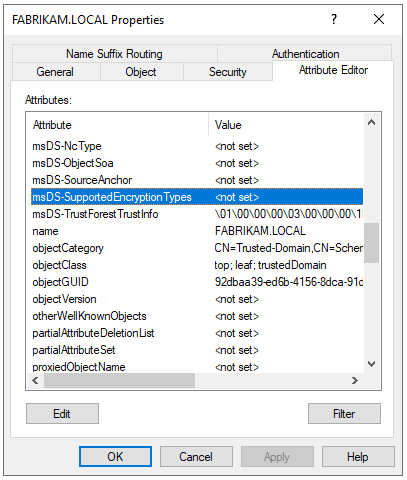Click the Attribute column header
Screen dimensions: 407x480
tap(118, 125)
